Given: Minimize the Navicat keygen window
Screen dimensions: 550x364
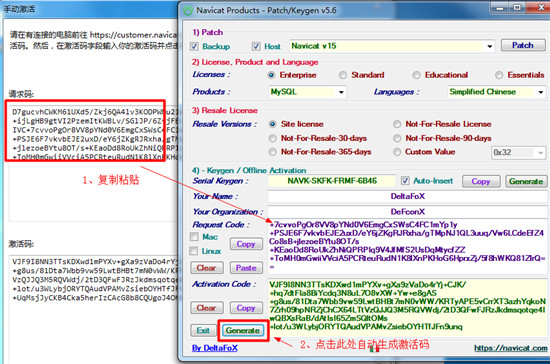Looking at the screenshot, I should click(500, 8).
